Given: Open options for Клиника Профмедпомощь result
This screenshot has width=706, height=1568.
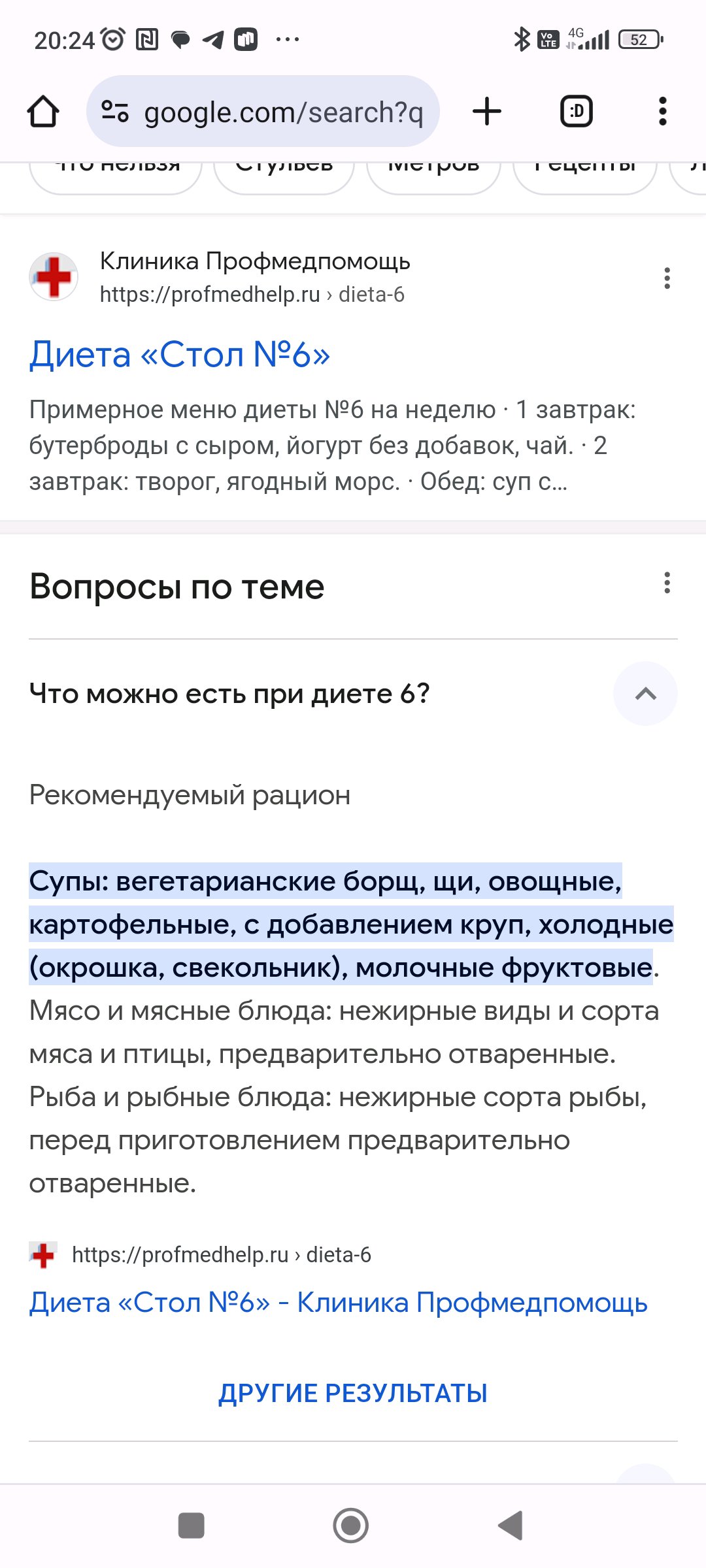Looking at the screenshot, I should click(667, 278).
